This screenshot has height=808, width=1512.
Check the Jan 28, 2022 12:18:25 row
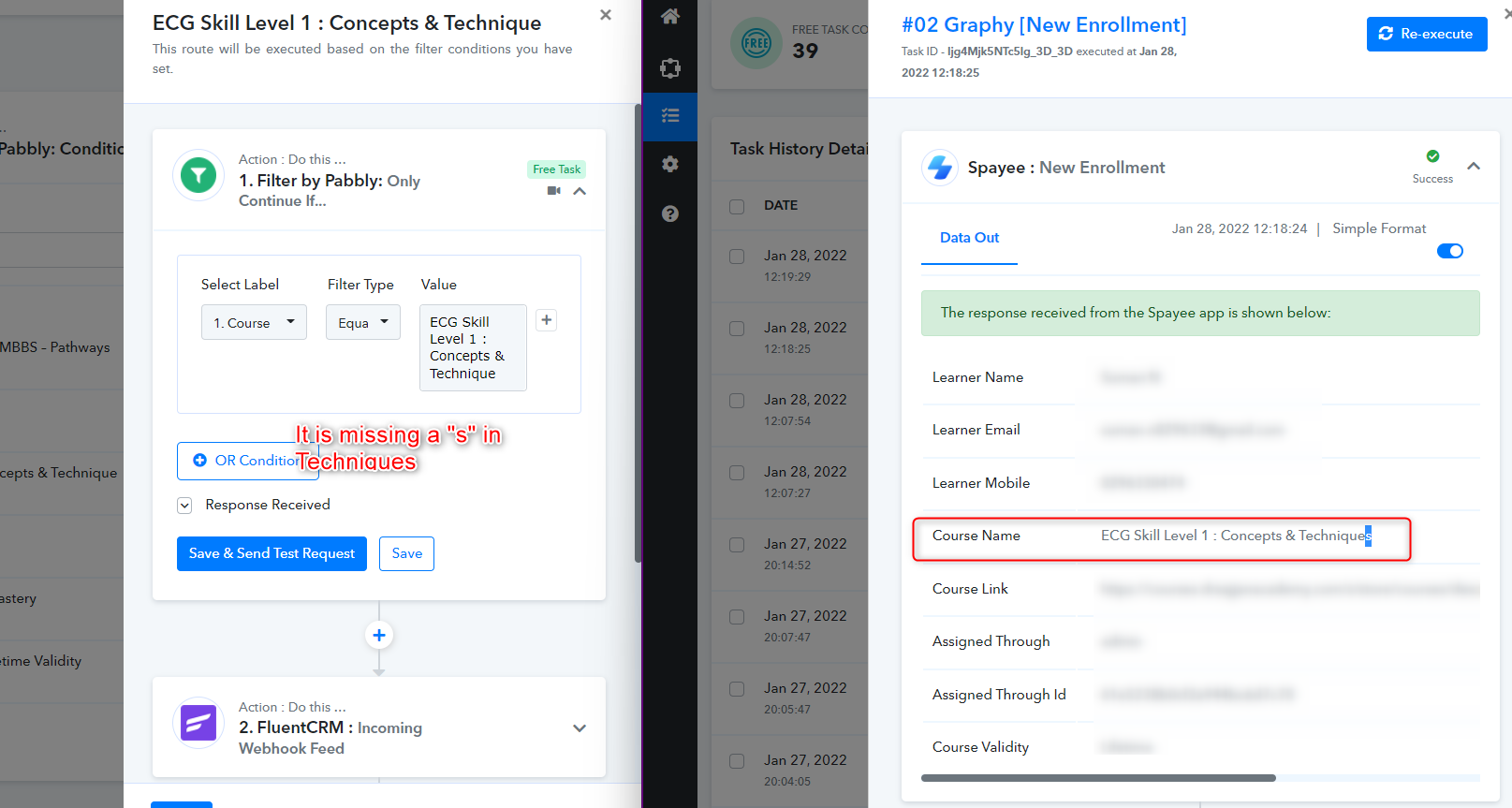[737, 329]
